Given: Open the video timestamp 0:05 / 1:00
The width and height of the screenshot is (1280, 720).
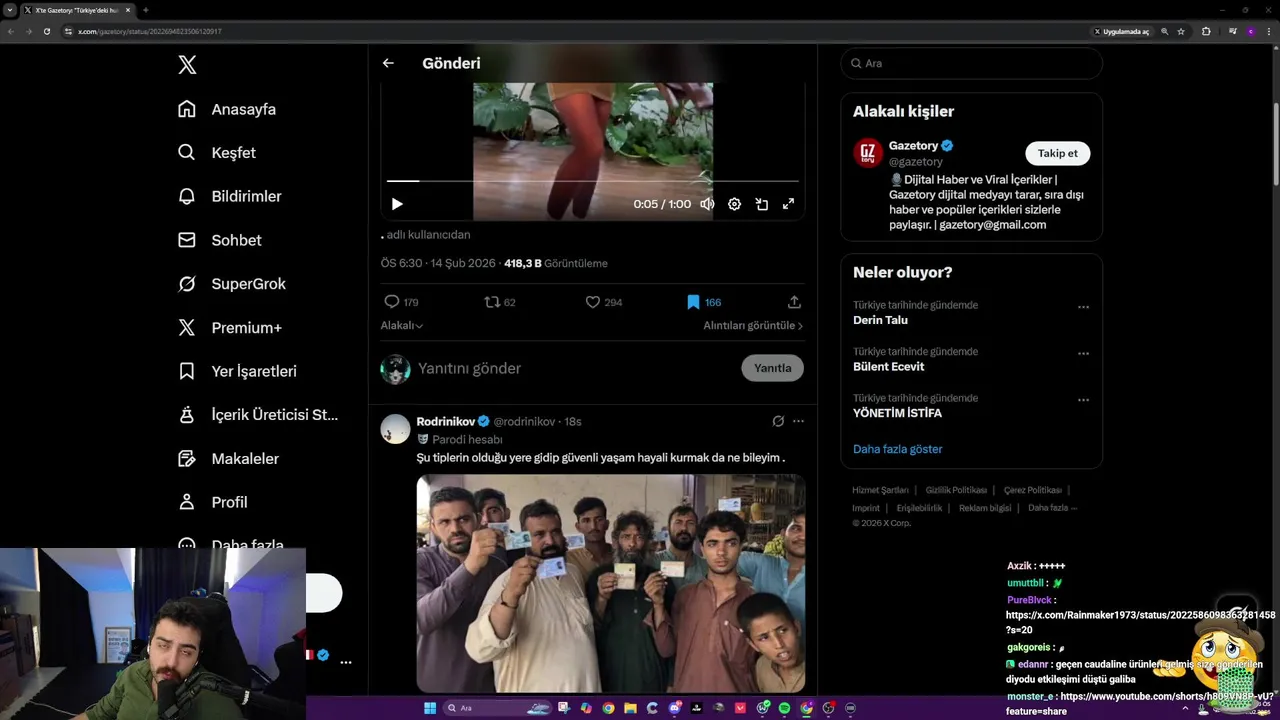Looking at the screenshot, I should [662, 204].
